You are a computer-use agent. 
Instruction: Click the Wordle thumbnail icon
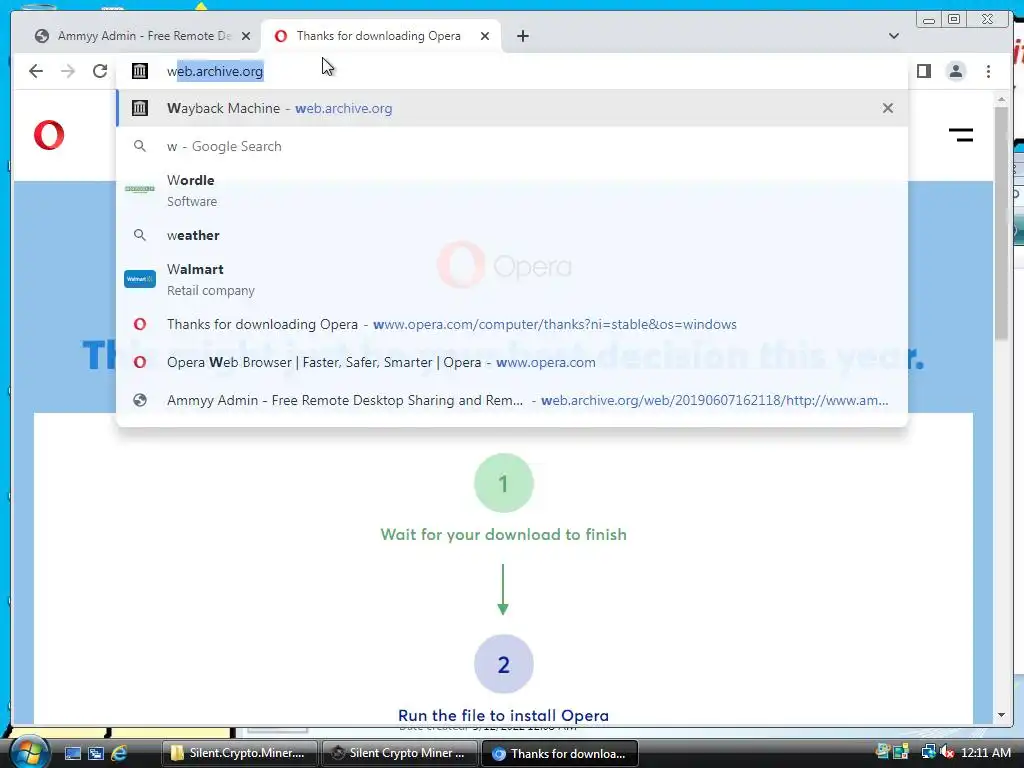pos(140,189)
